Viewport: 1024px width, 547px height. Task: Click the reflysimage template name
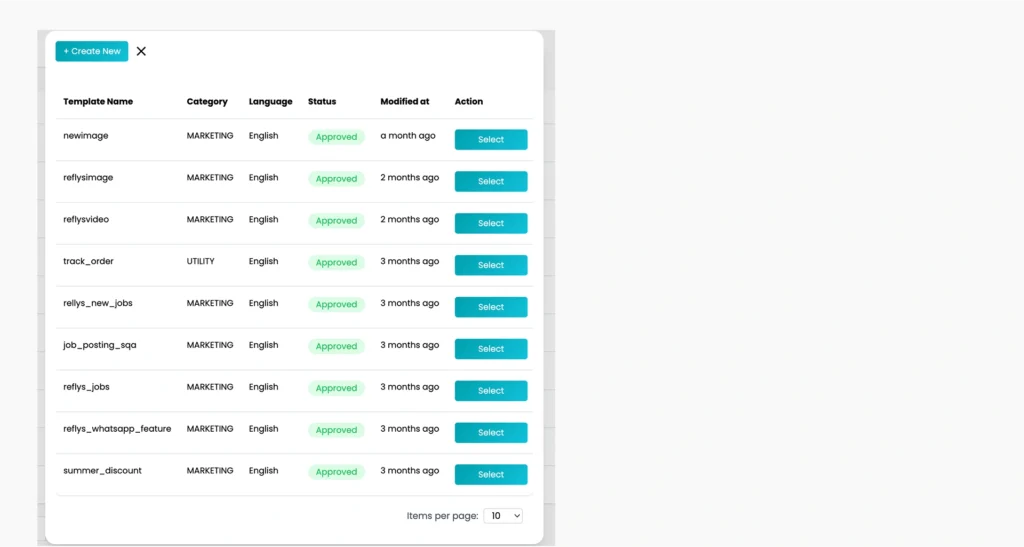click(x=88, y=178)
